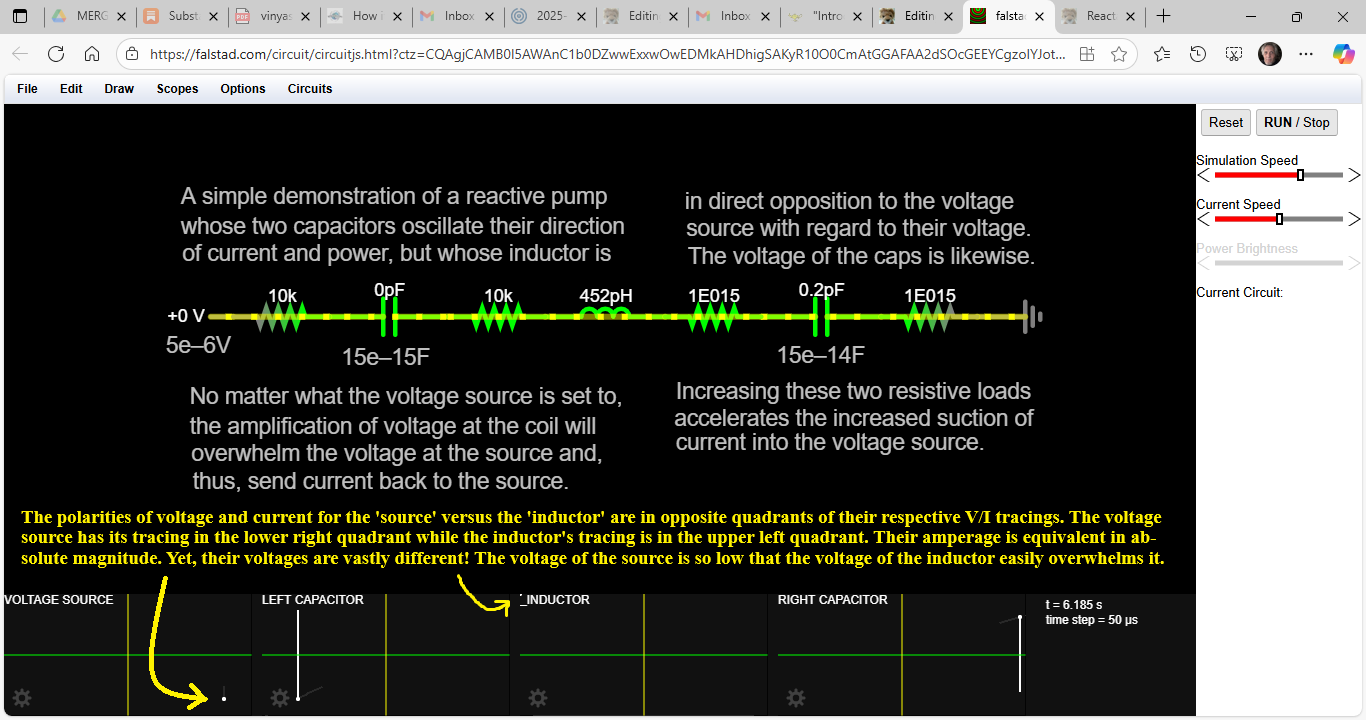Screen dimensions: 1366x720
Task: Click the +0 V voltage source label
Action: click(186, 316)
